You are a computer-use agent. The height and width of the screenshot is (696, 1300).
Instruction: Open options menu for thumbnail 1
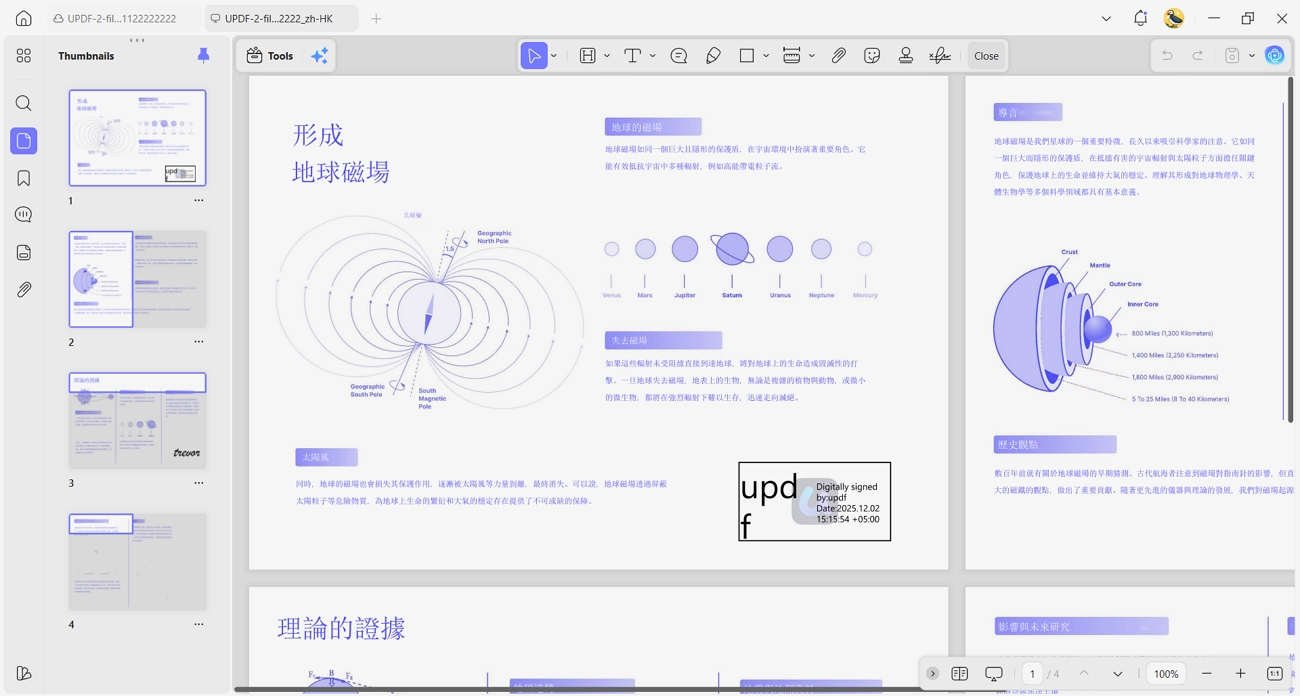tap(199, 201)
